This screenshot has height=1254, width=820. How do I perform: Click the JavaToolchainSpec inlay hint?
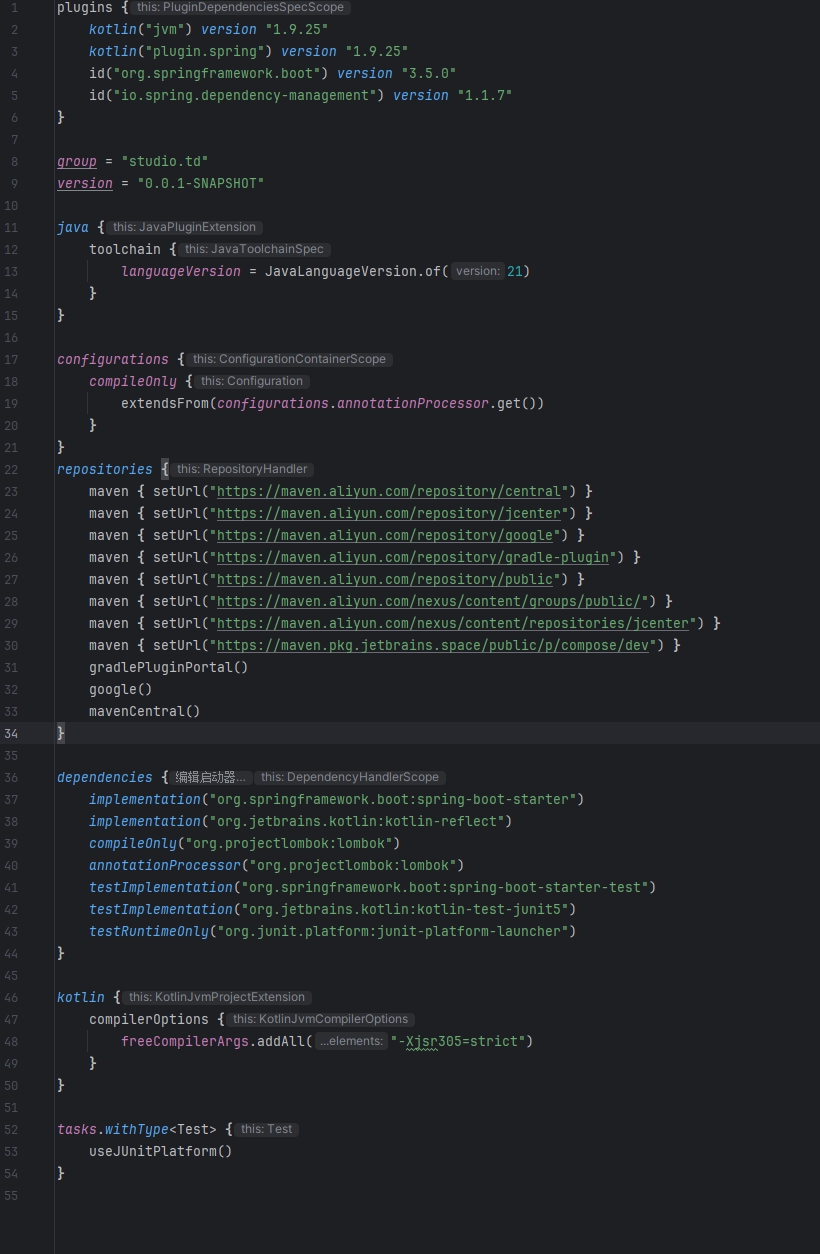pyautogui.click(x=254, y=249)
